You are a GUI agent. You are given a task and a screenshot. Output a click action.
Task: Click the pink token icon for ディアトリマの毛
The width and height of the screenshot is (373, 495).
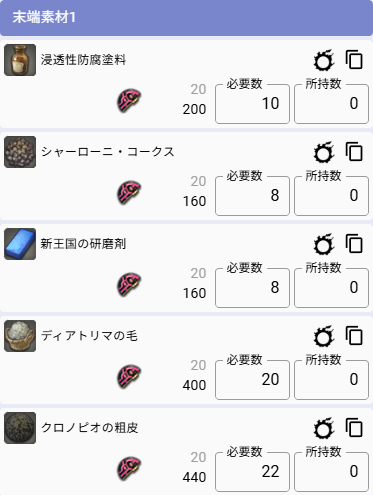pyautogui.click(x=129, y=376)
